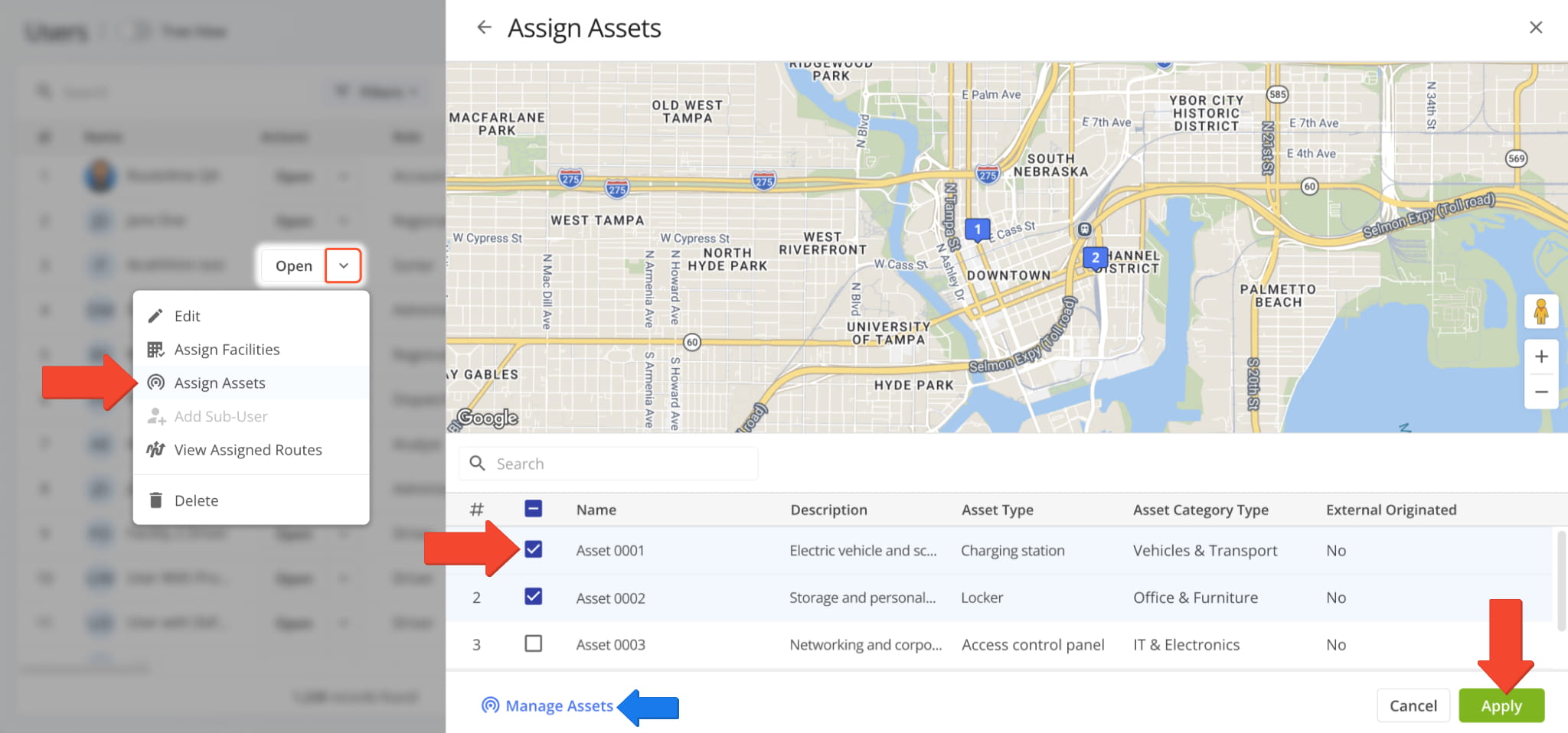
Task: Click the IT & Electronics cell
Action: tap(1186, 644)
